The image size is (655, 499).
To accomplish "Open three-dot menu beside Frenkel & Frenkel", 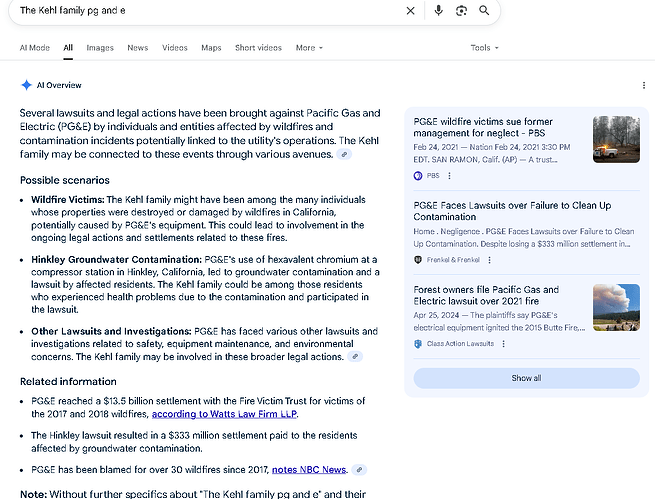I will point(490,260).
